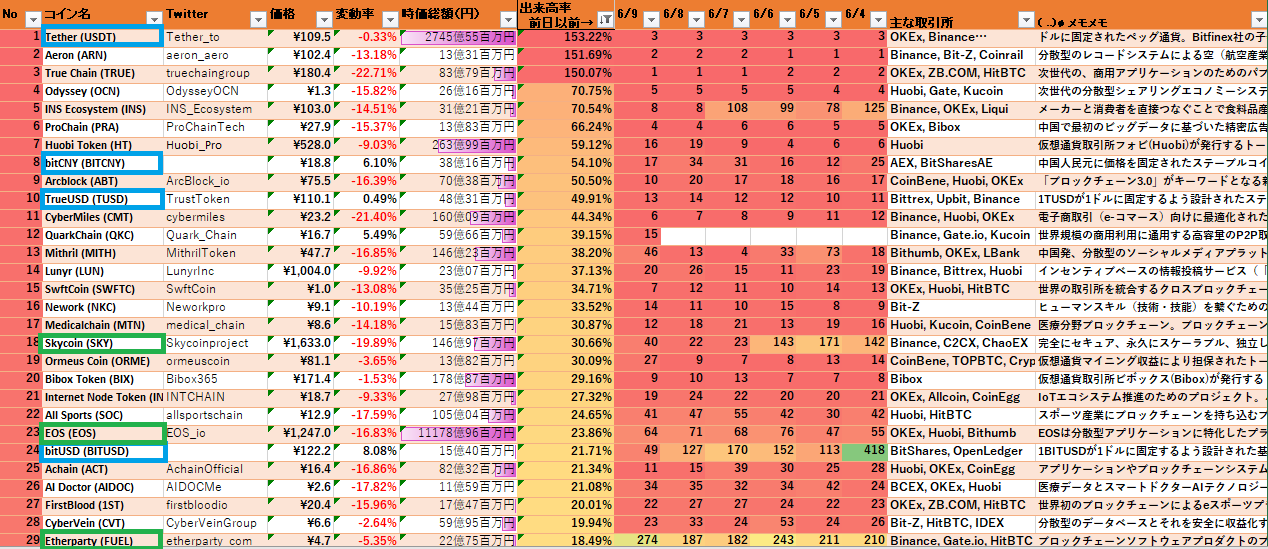Screen dimensions: 1268x549
Task: Select the Huobi_Pro Twitter handle cell
Action: click(215, 145)
